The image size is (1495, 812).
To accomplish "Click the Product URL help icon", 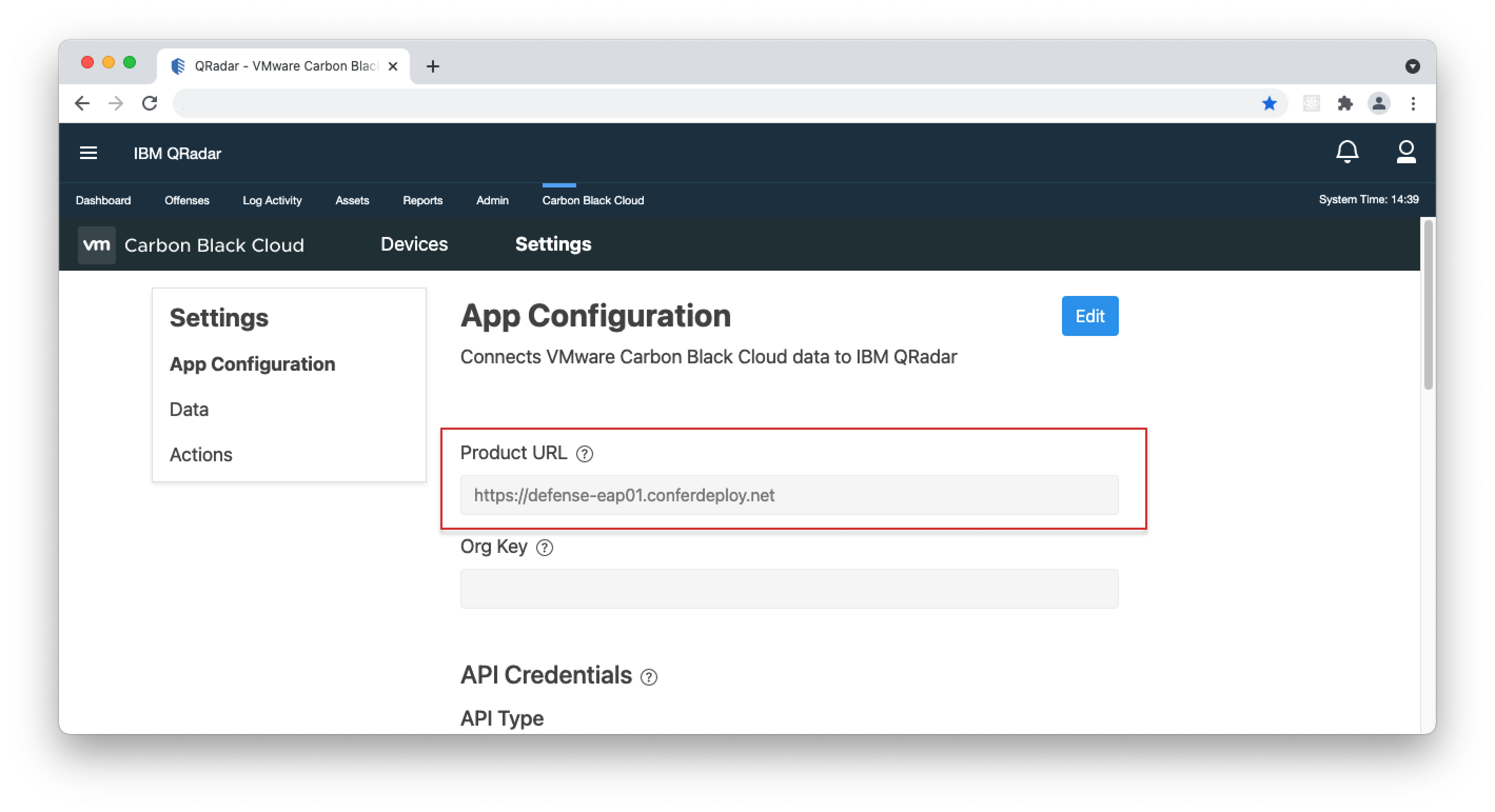I will [x=584, y=453].
